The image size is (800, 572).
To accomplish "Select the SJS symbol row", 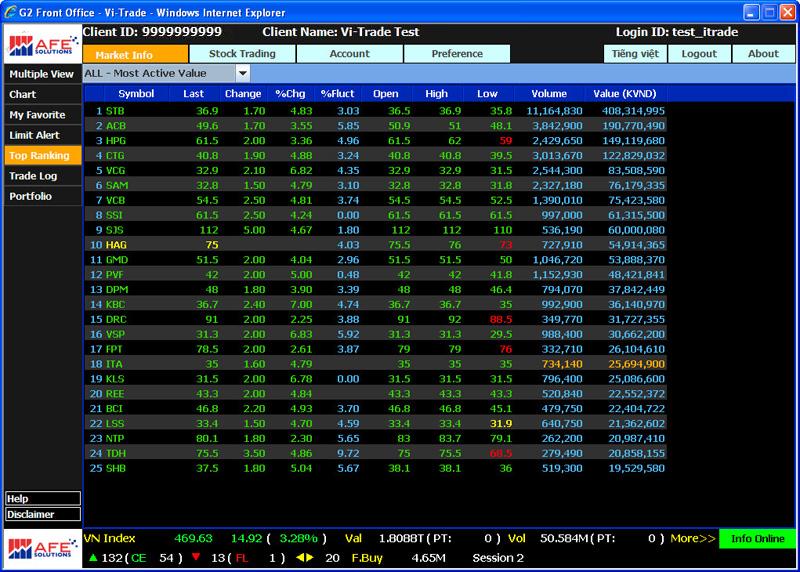I will [x=375, y=230].
